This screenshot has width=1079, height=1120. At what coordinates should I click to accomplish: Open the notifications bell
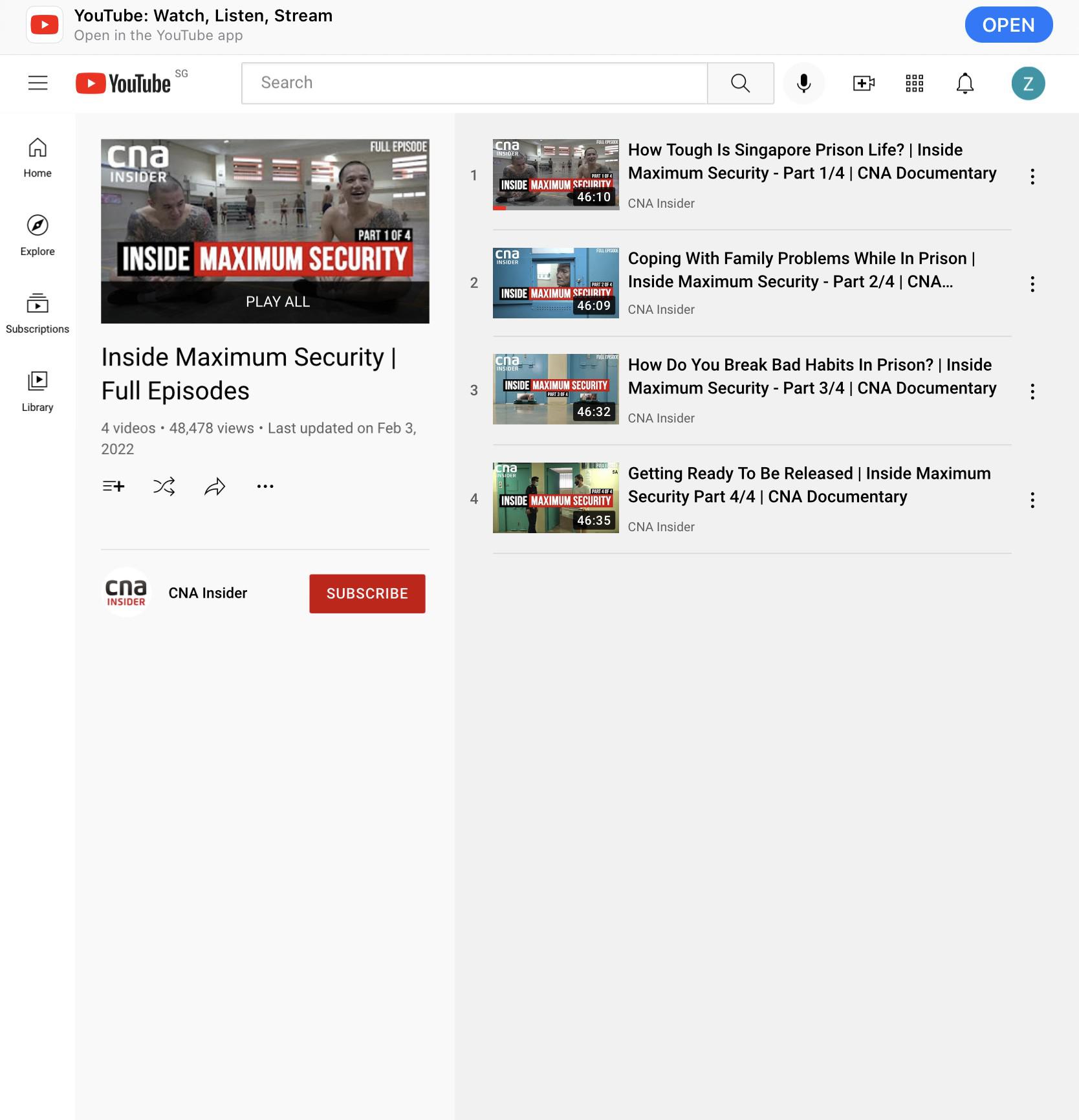point(965,83)
